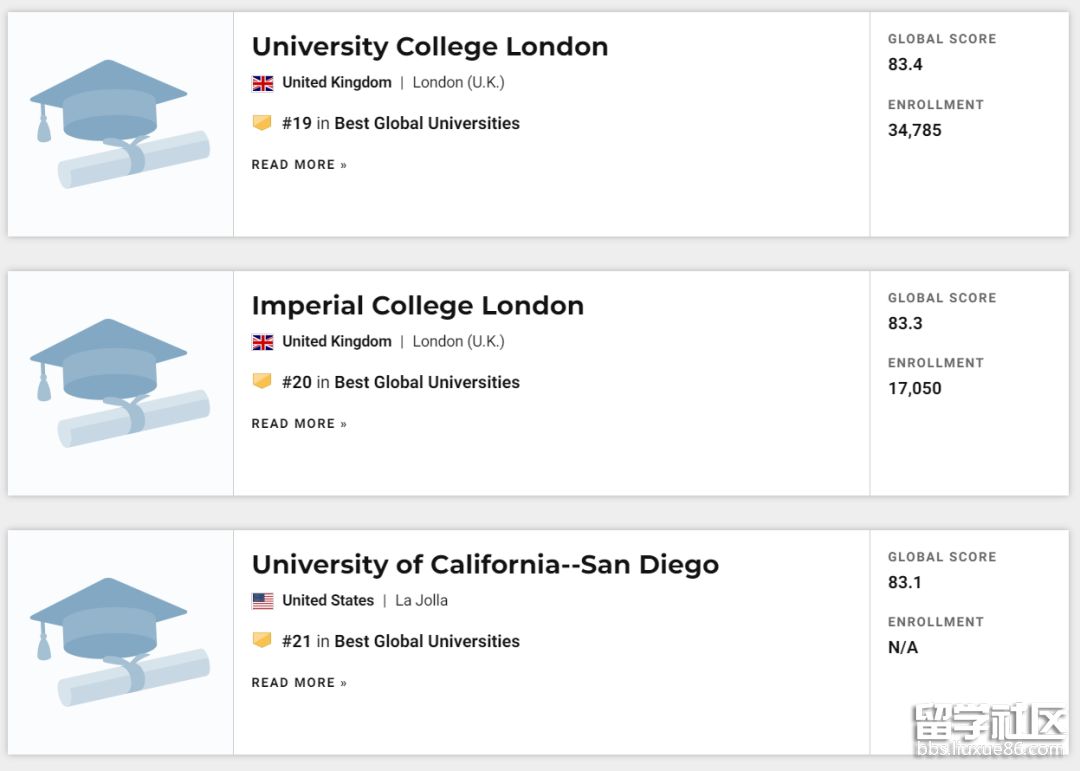The image size is (1080, 771).
Task: Click UK flag icon under Imperial College London
Action: pyautogui.click(x=263, y=342)
